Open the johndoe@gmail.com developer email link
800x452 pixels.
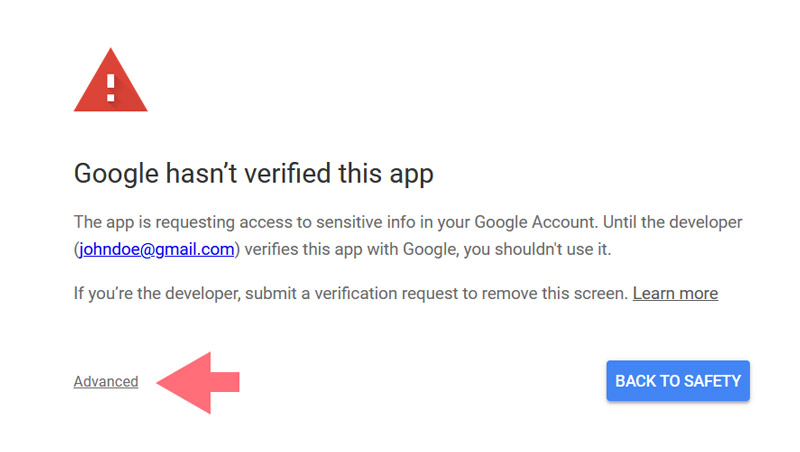157,249
